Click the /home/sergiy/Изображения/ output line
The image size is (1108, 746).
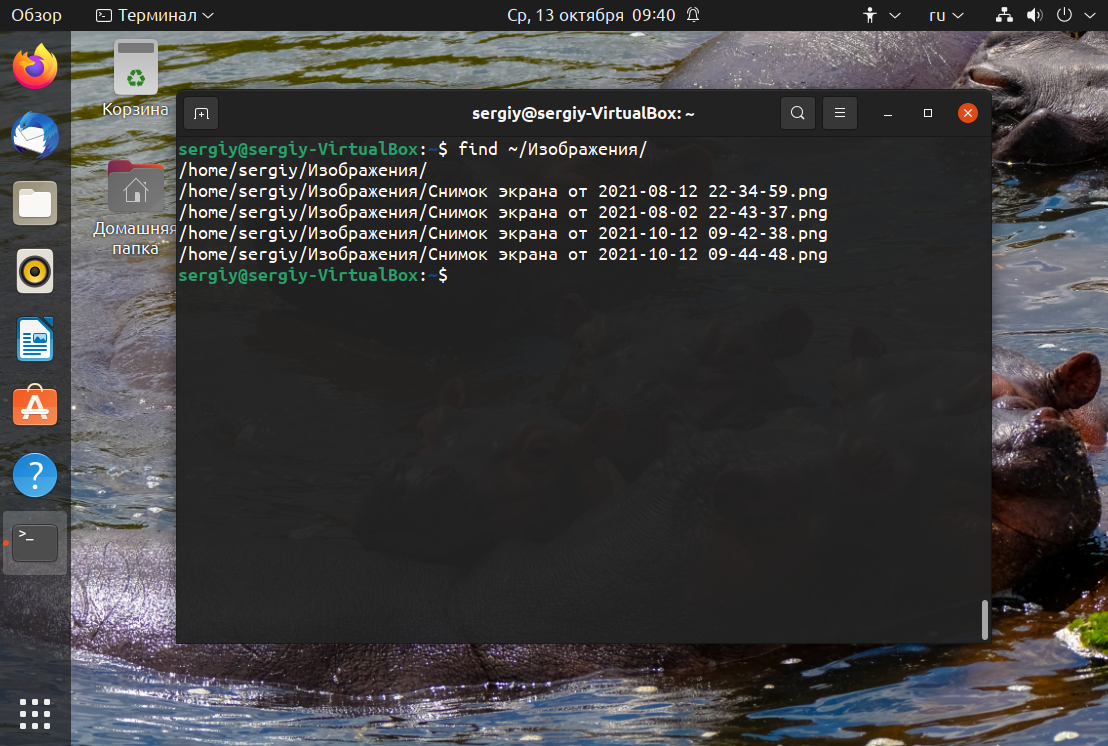pyautogui.click(x=303, y=170)
